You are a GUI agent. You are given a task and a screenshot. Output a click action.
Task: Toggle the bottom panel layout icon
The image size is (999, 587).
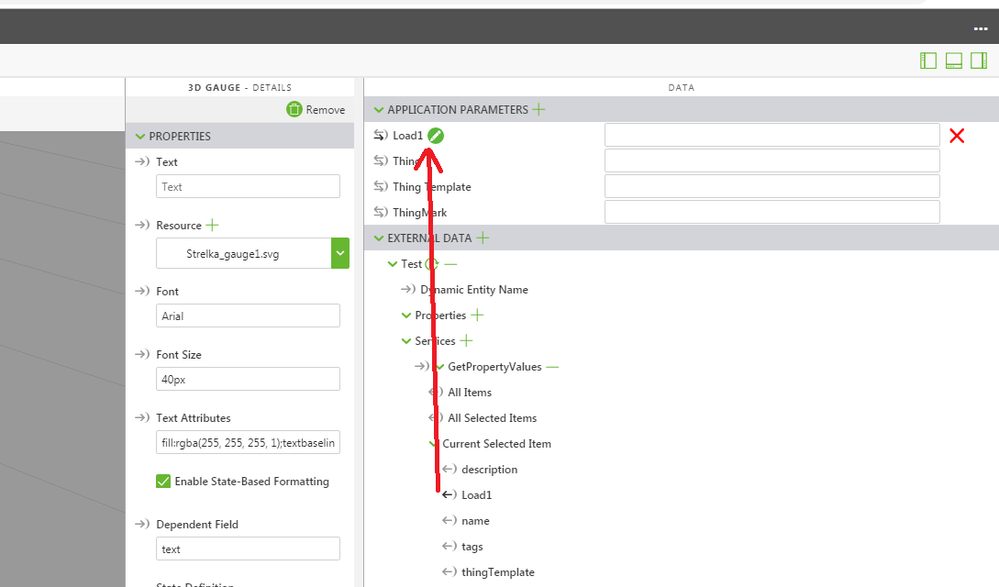tap(953, 61)
